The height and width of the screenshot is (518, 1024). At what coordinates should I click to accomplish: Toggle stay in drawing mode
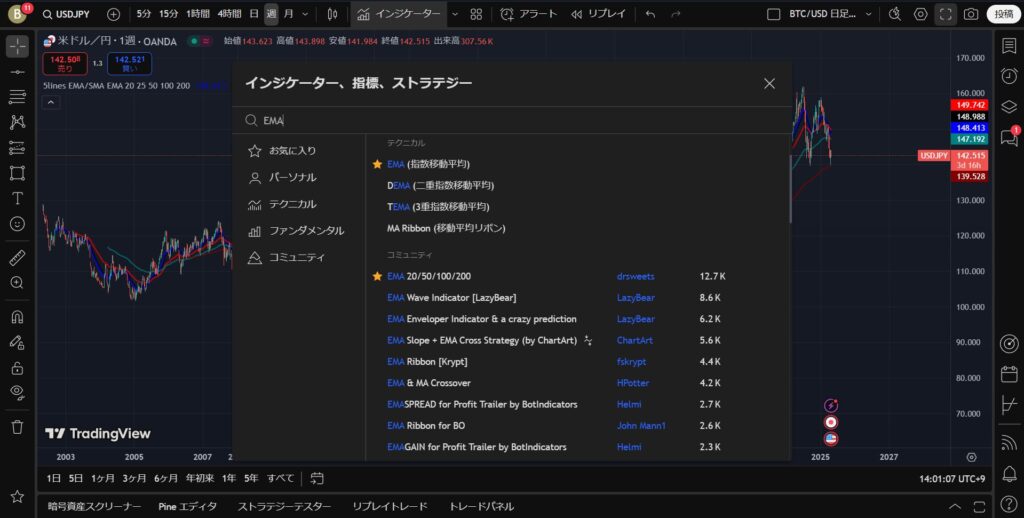18,342
